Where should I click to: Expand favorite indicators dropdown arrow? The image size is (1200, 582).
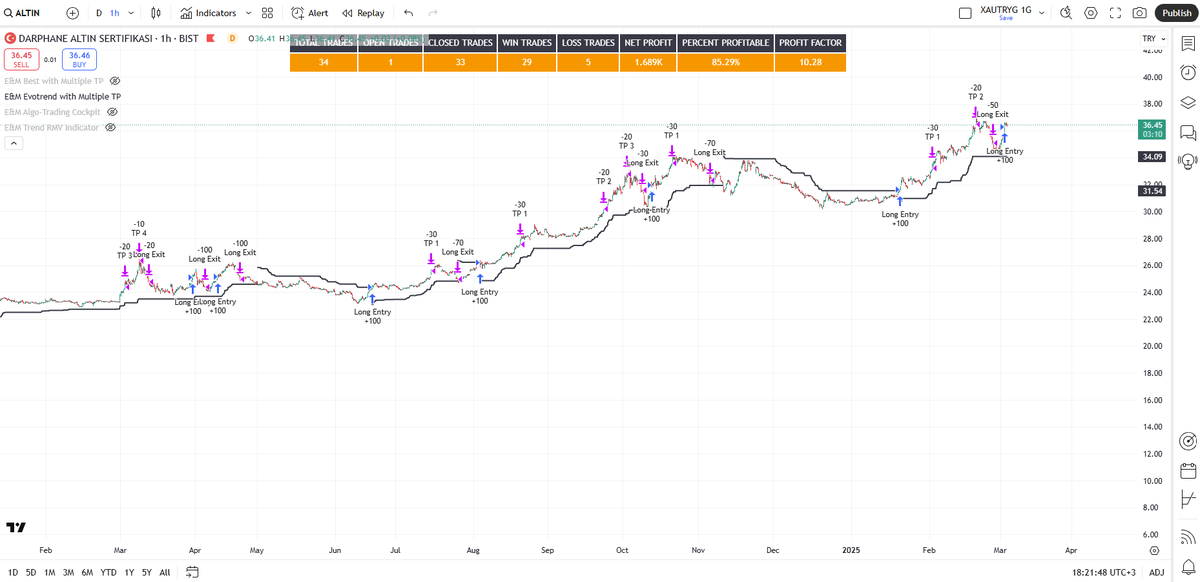pos(247,13)
